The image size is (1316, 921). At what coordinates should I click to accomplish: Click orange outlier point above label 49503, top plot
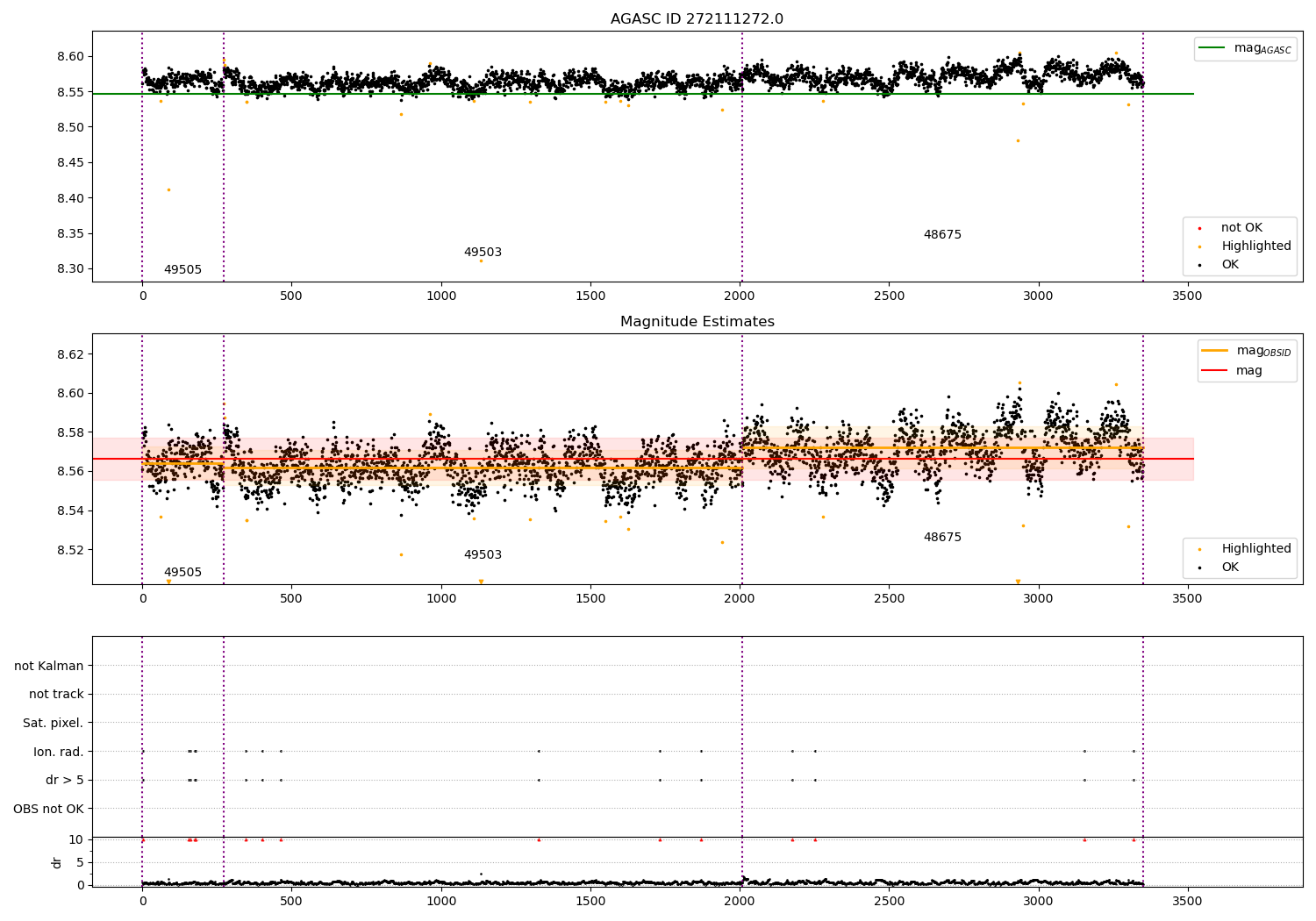481,261
